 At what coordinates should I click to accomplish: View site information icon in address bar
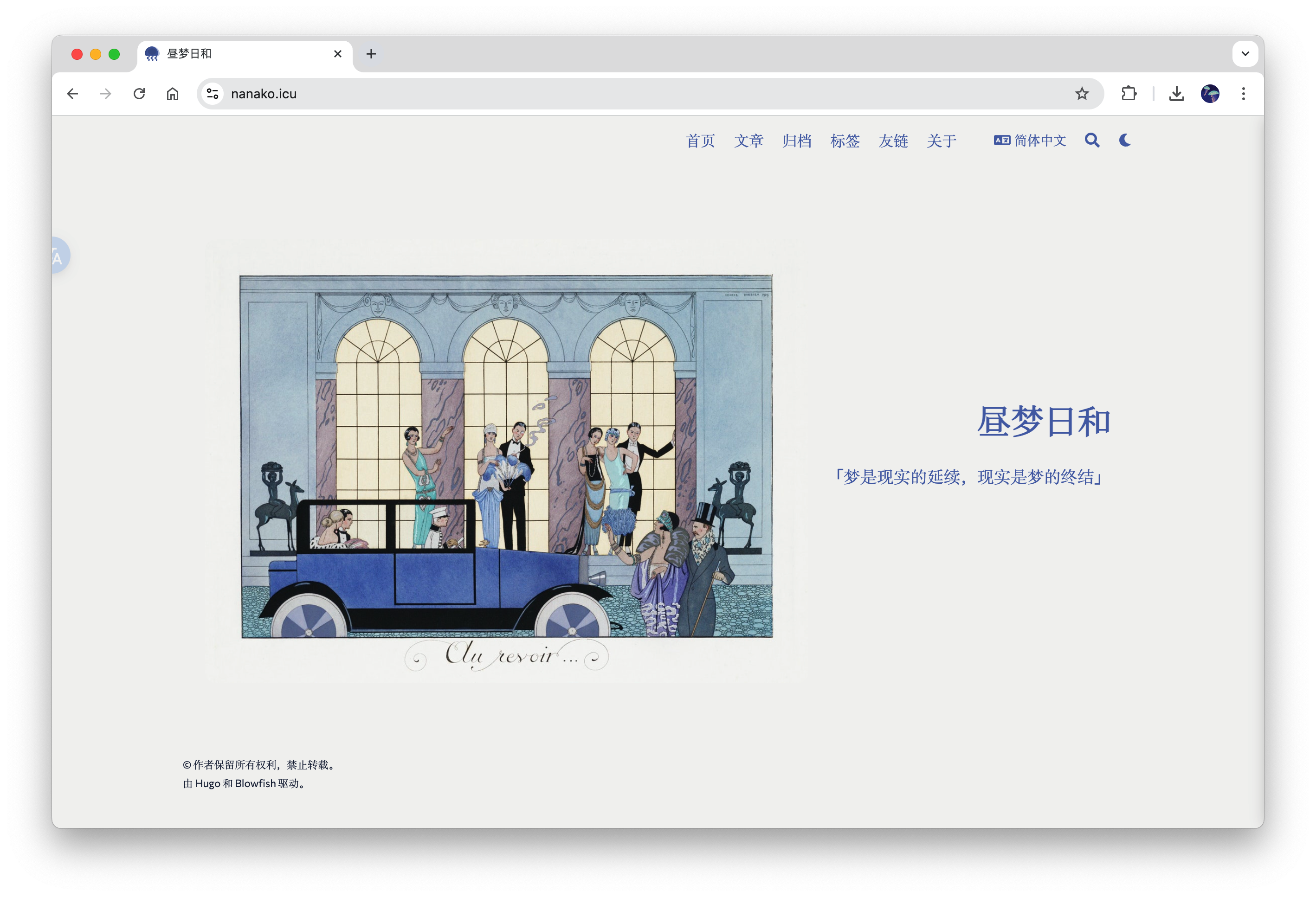[x=213, y=94]
